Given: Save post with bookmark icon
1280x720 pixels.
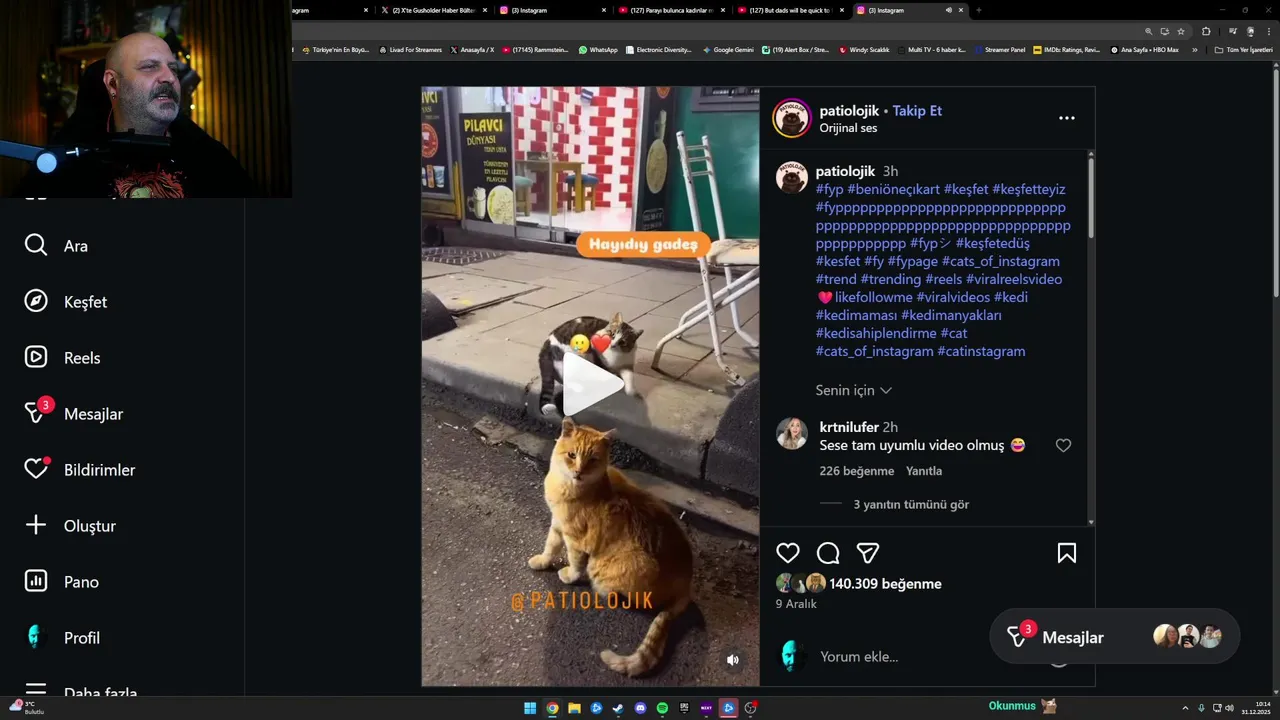Looking at the screenshot, I should click(x=1067, y=553).
